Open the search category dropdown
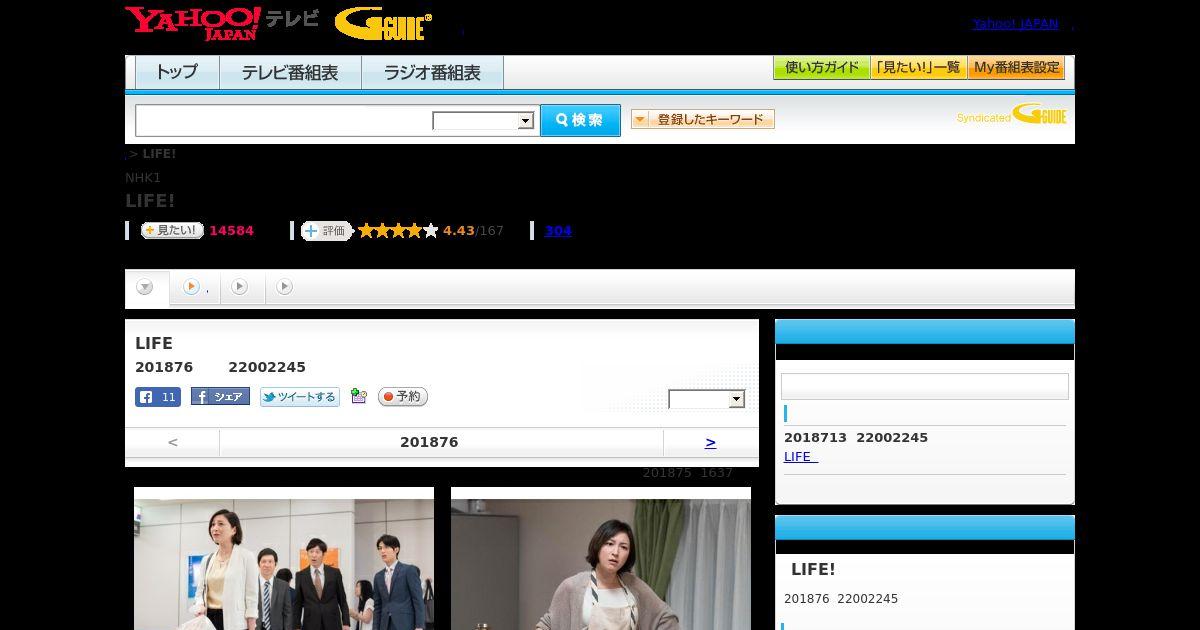 pos(484,121)
